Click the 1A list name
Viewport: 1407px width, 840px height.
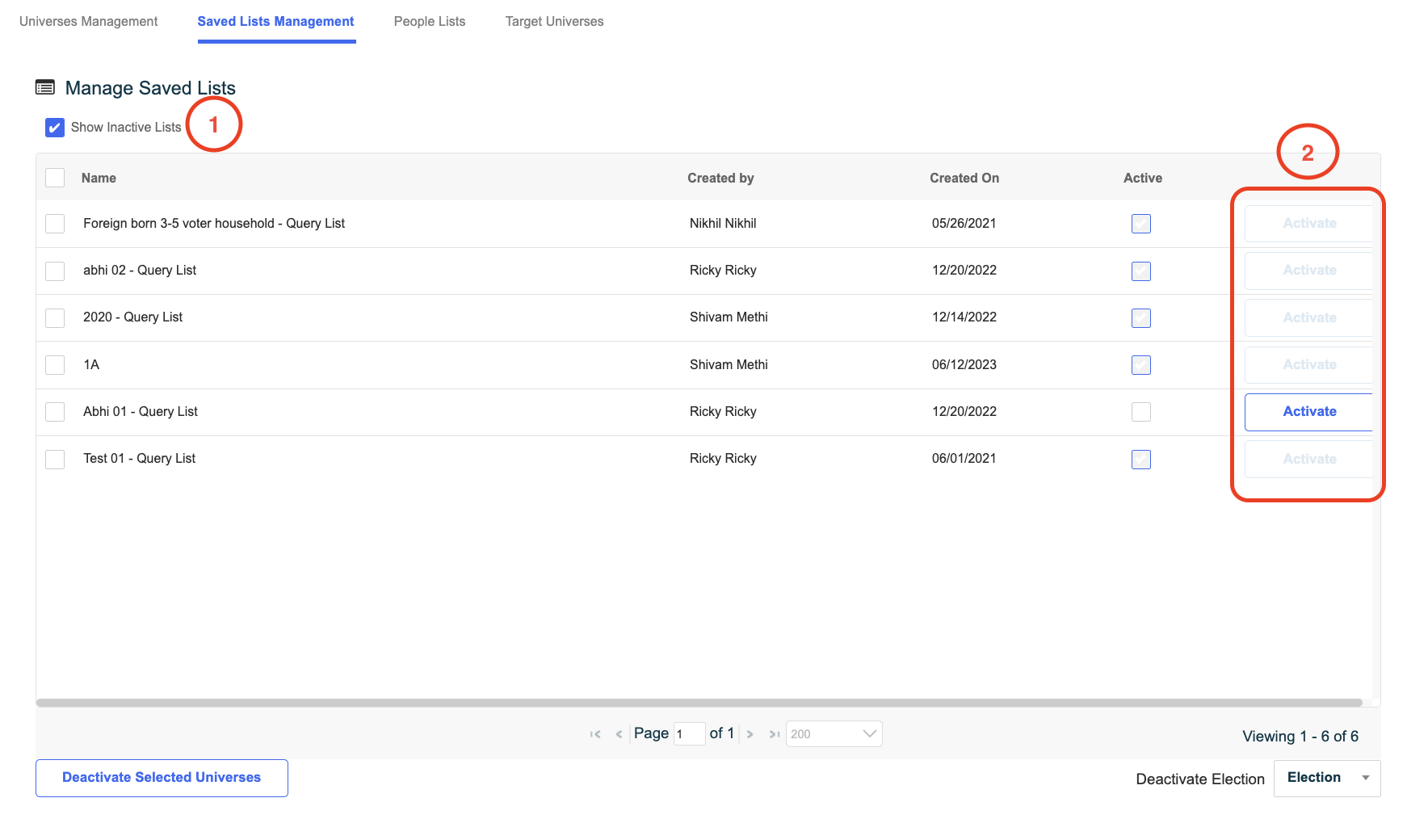(x=91, y=365)
